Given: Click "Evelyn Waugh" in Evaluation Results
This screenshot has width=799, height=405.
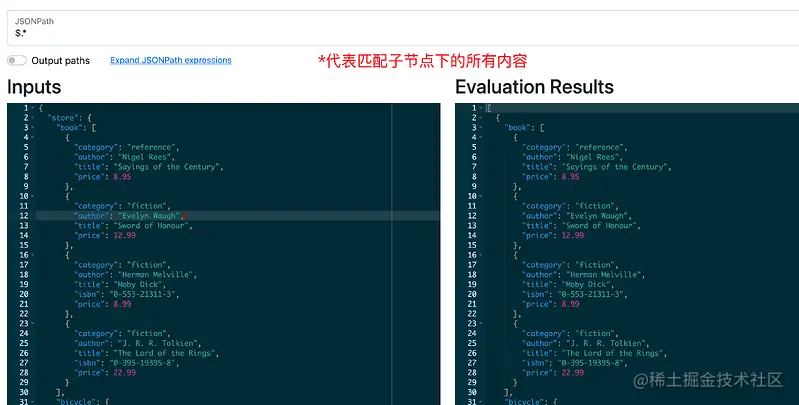Looking at the screenshot, I should tap(597, 215).
